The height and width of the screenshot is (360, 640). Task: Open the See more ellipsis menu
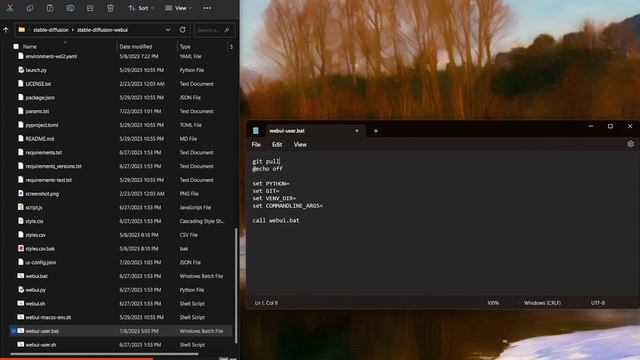pyautogui.click(x=207, y=8)
